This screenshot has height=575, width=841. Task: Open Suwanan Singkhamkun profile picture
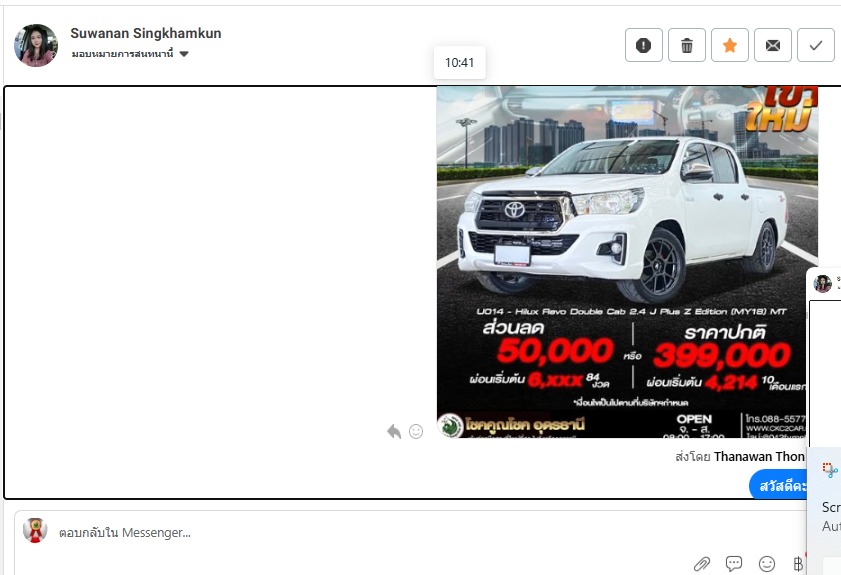click(x=36, y=45)
